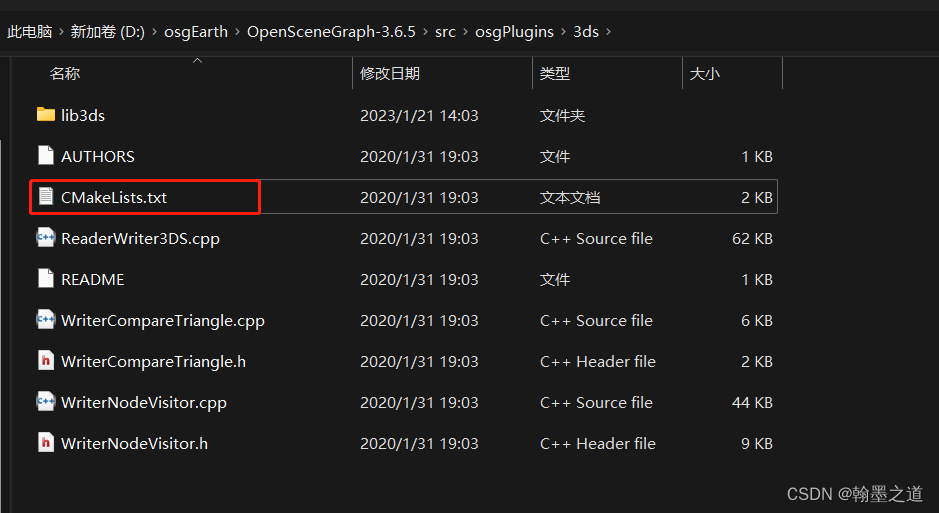Image resolution: width=939 pixels, height=513 pixels.
Task: Expand the chevron after osgEarth breadcrumb
Action: tap(238, 32)
